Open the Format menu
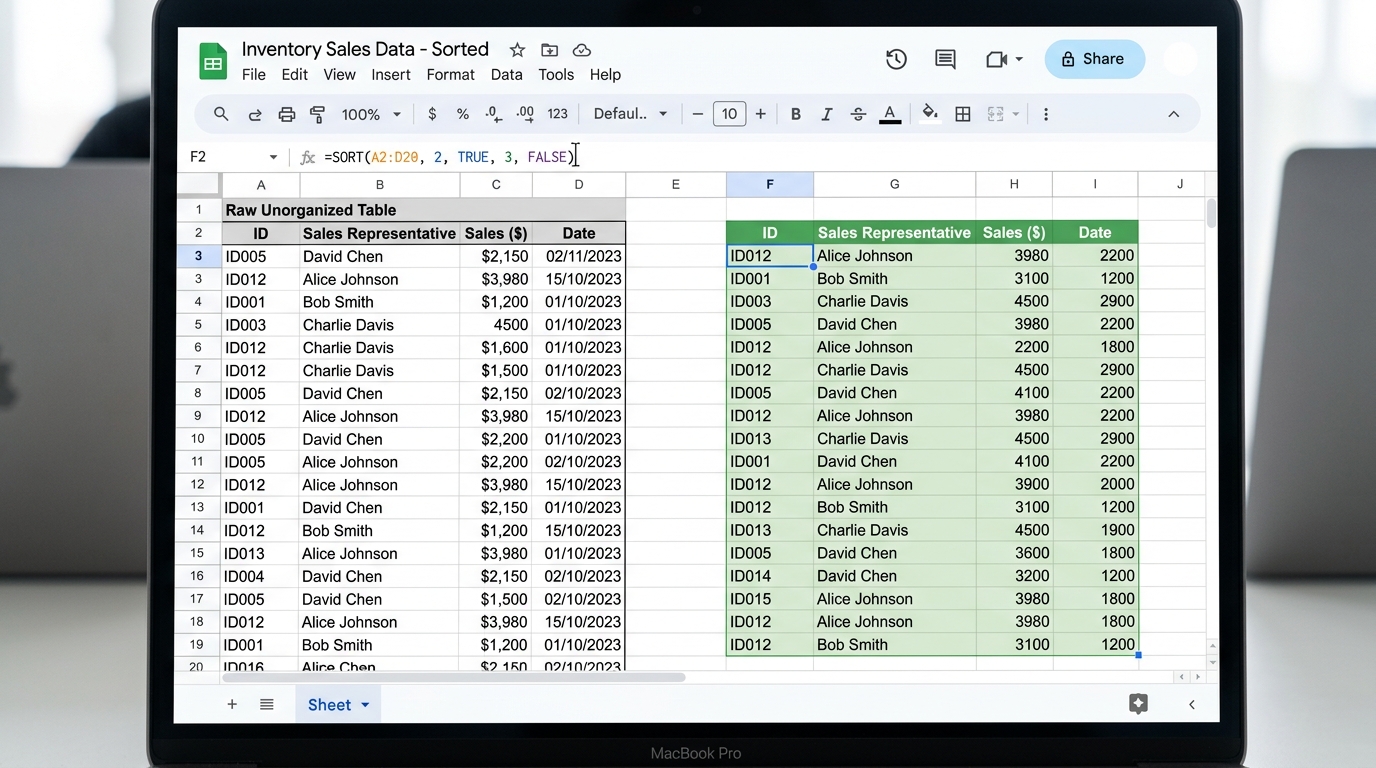 [x=451, y=74]
